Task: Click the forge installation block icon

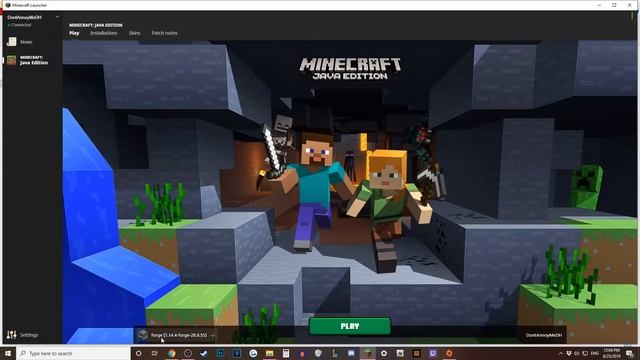Action: [143, 335]
